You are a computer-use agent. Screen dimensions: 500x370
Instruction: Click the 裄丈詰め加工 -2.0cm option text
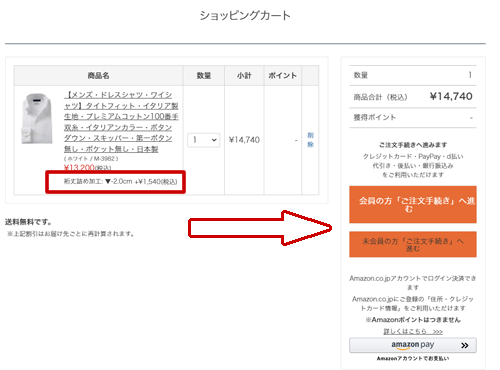[x=120, y=182]
